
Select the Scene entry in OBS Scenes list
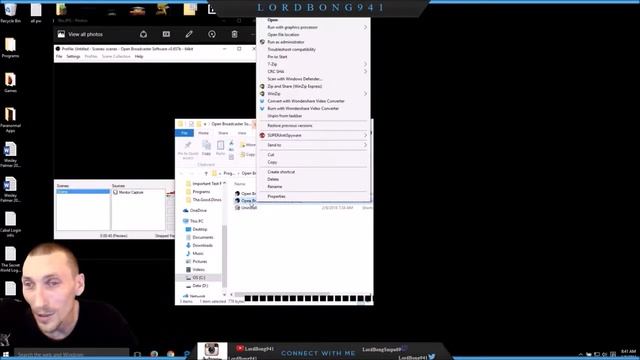tap(83, 192)
